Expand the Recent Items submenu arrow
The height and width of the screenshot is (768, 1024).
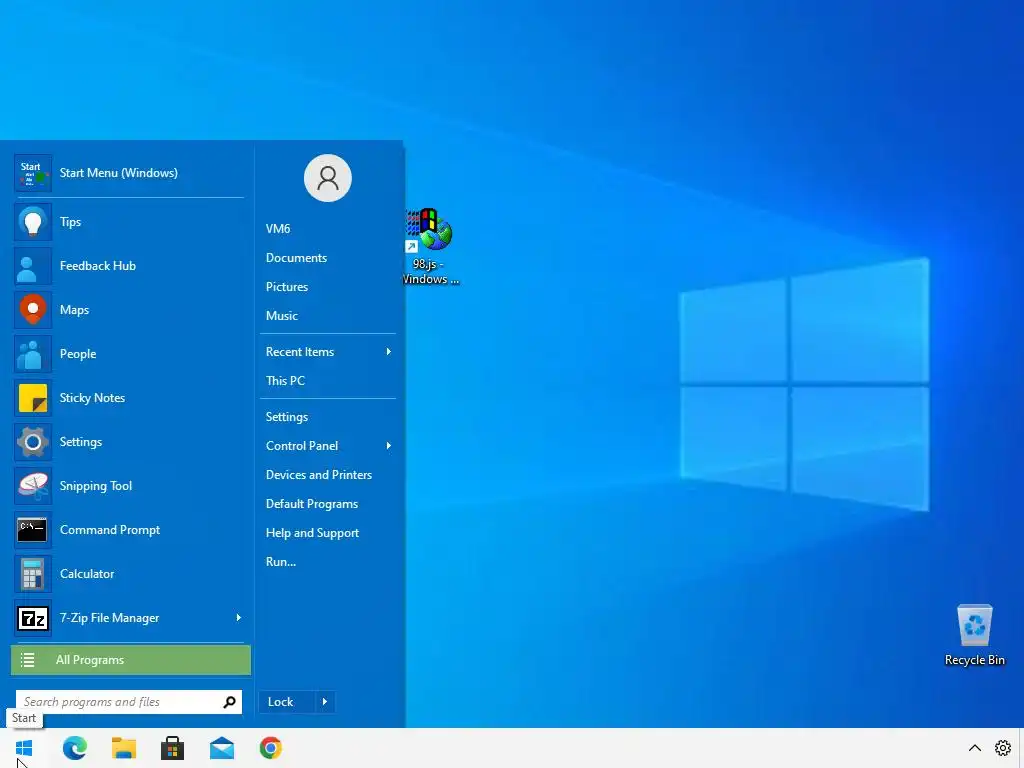pos(389,352)
